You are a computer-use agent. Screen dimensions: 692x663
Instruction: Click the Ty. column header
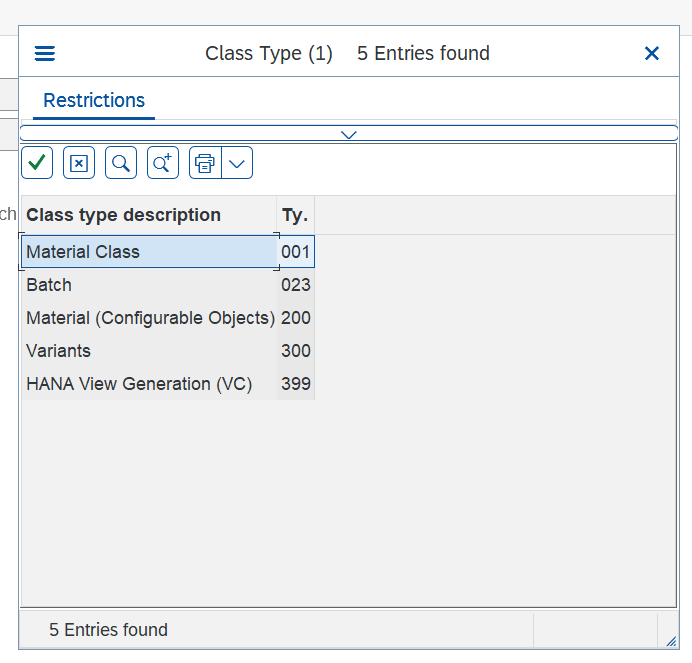pos(295,215)
